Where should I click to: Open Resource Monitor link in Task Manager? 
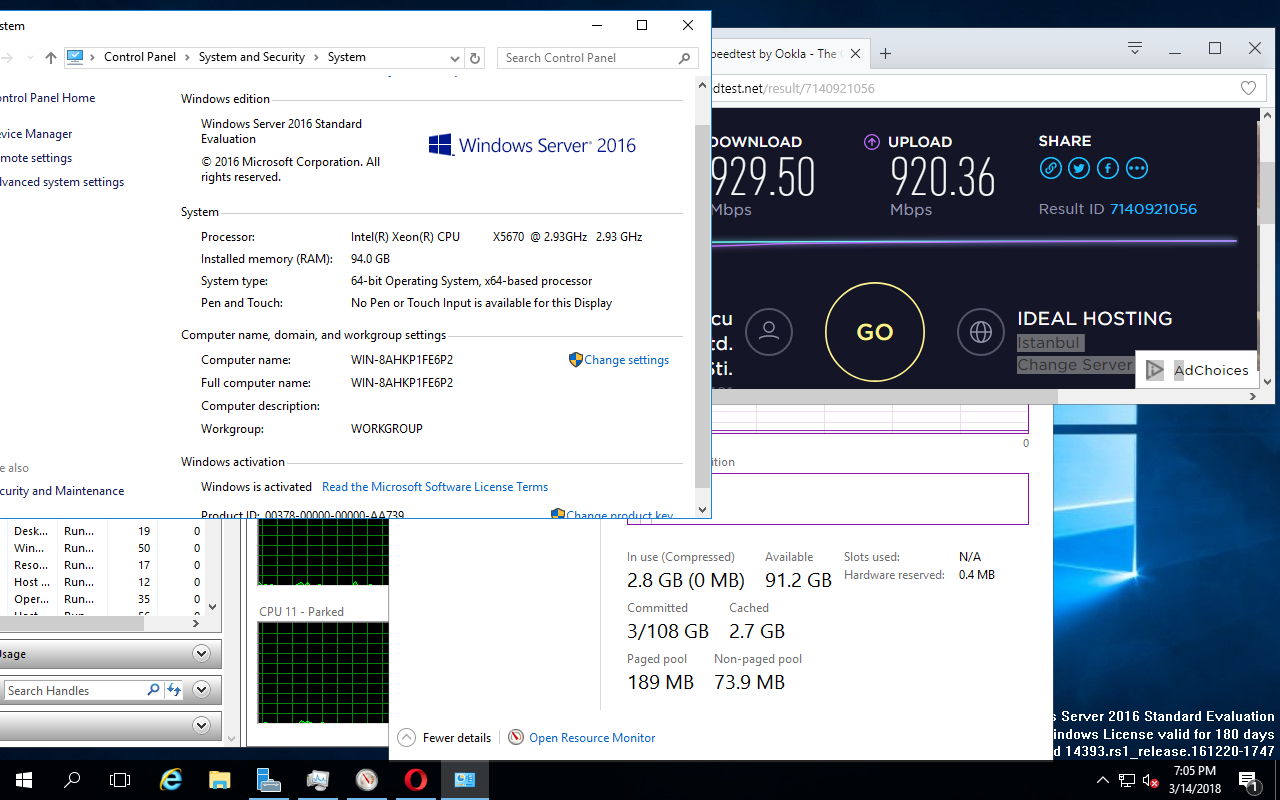click(592, 738)
